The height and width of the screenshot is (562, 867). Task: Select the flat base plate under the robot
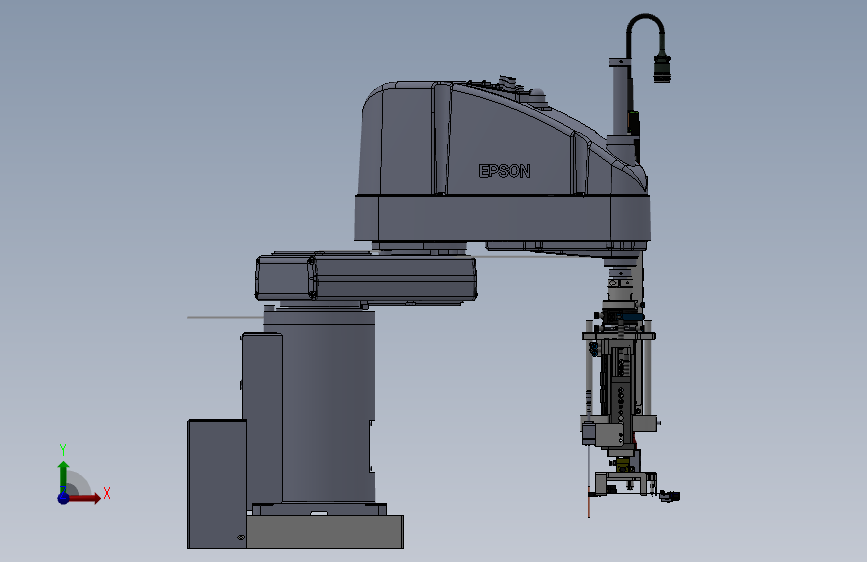(325, 532)
